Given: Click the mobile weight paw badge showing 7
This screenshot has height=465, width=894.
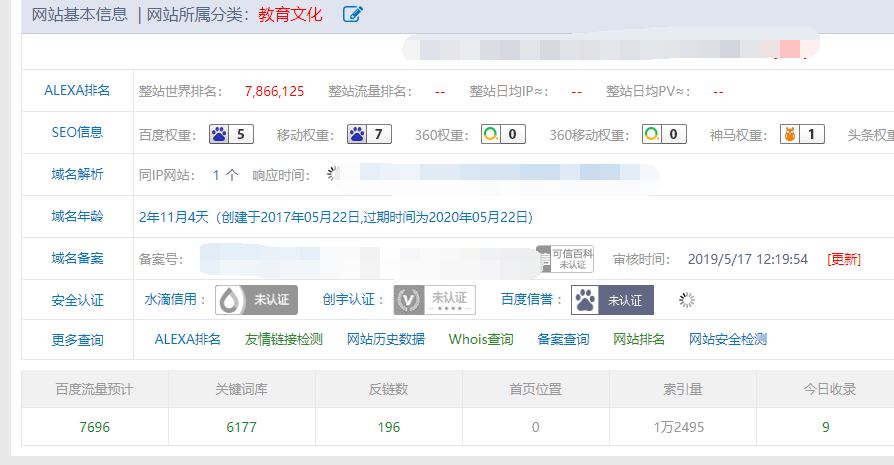Looking at the screenshot, I should coord(369,134).
